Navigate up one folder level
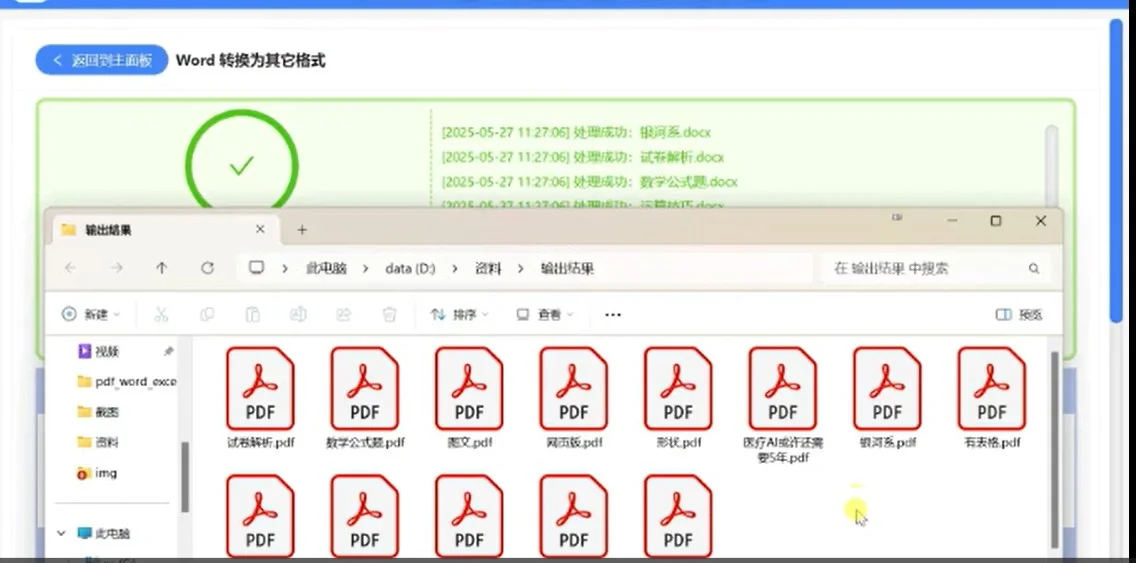The height and width of the screenshot is (563, 1136). tap(162, 268)
